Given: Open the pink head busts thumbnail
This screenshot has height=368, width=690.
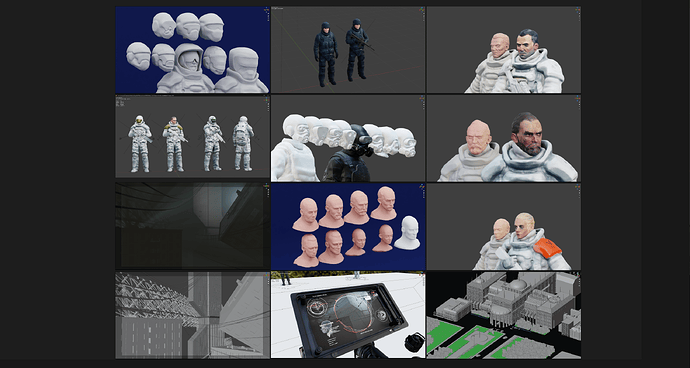Looking at the screenshot, I should pos(348,226).
